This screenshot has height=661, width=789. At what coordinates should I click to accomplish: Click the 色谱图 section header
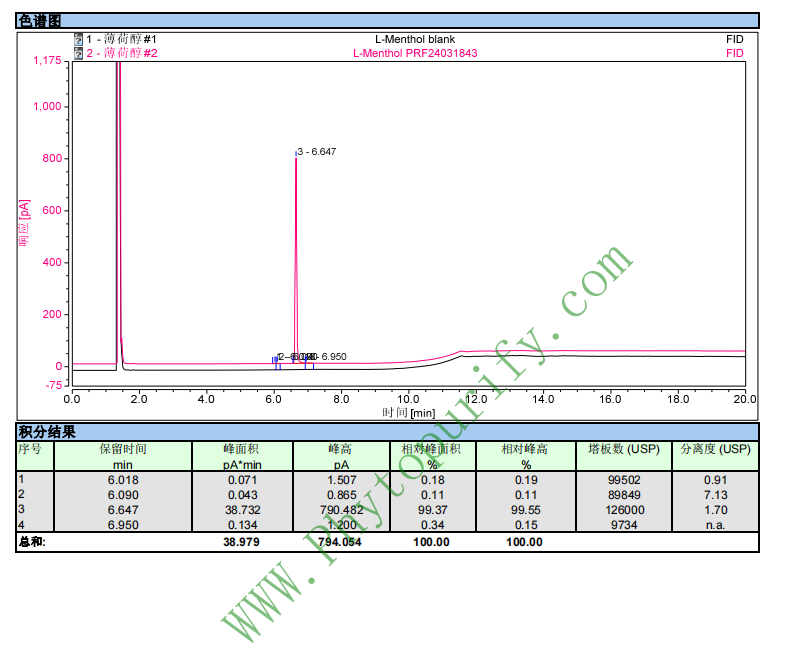[x=40, y=20]
